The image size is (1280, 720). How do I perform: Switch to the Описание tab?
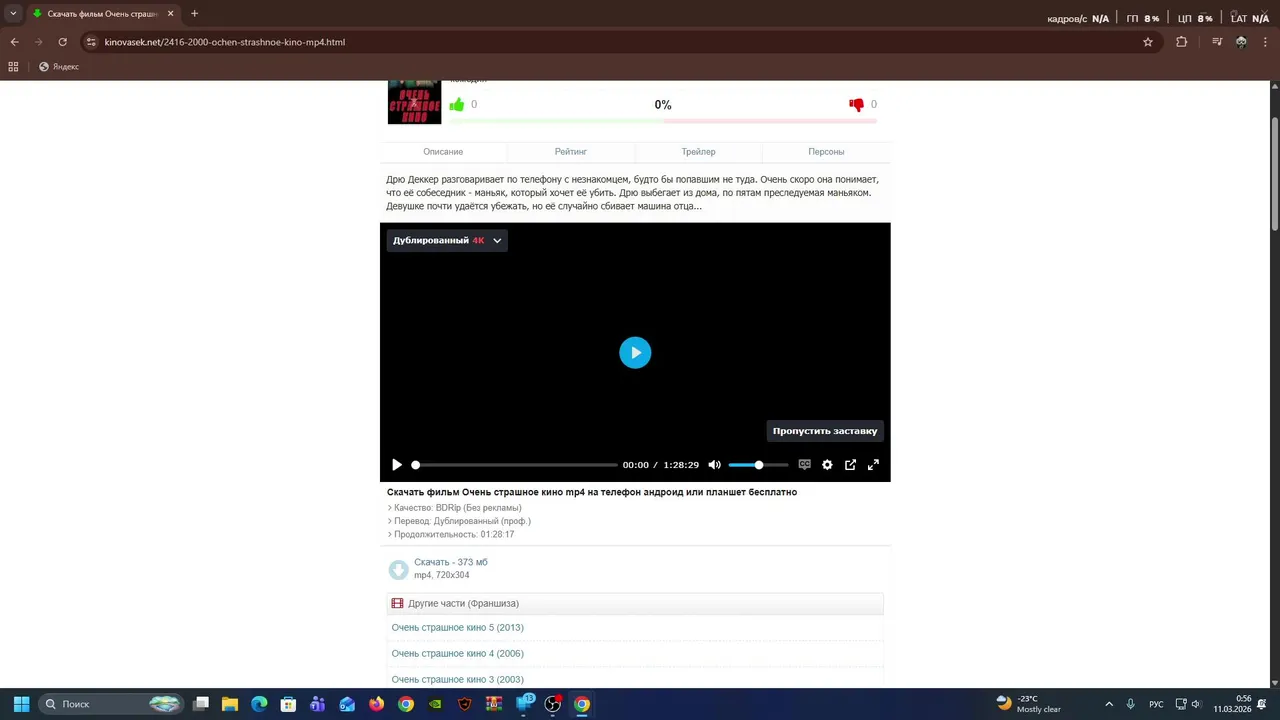443,152
